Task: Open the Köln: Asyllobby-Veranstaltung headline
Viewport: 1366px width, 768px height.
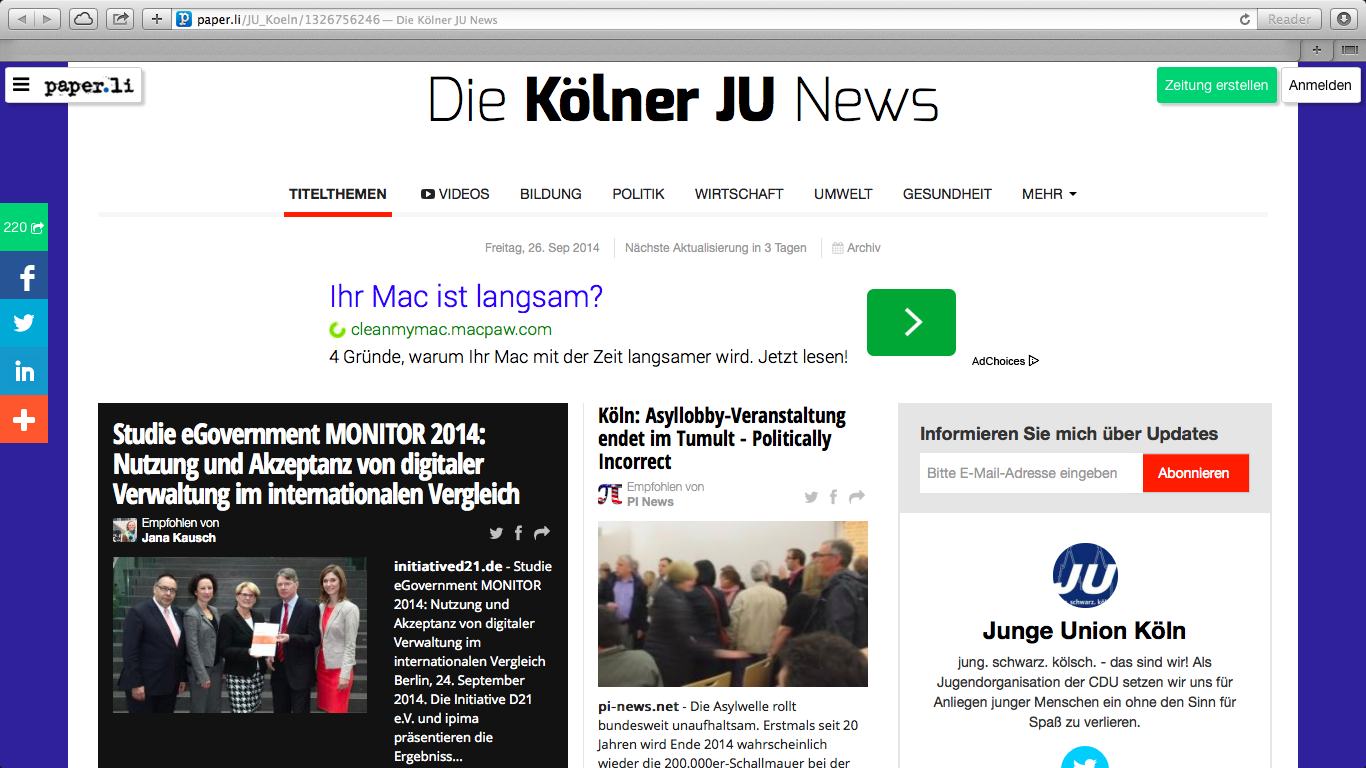Action: 722,438
